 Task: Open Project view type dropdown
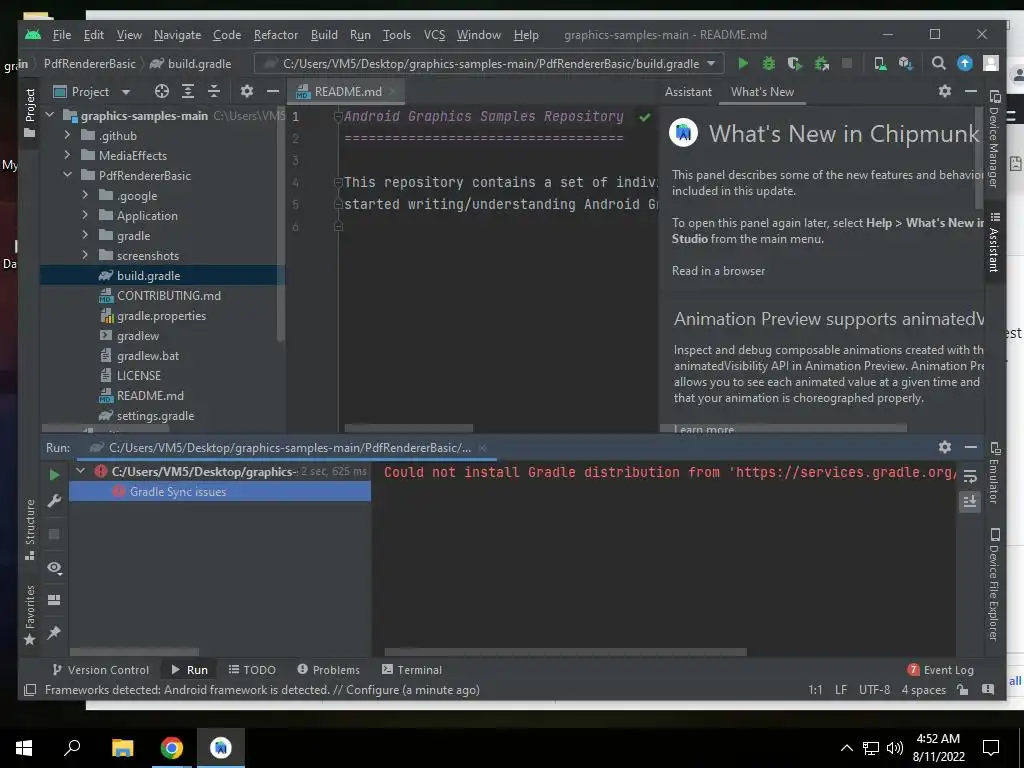126,92
